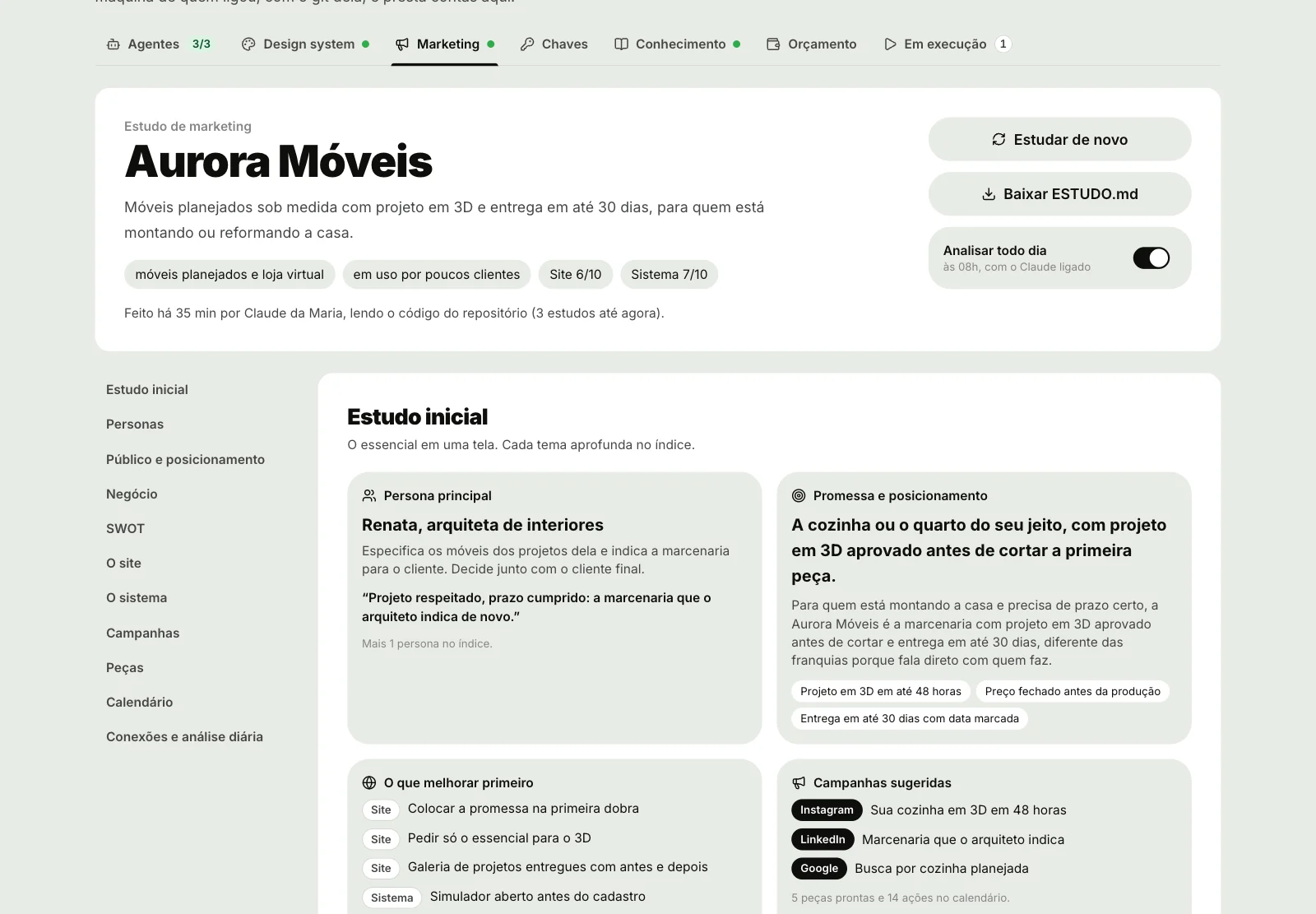Click the target icon of Promessa e posicionamento
This screenshot has height=914, width=1316.
pos(799,495)
